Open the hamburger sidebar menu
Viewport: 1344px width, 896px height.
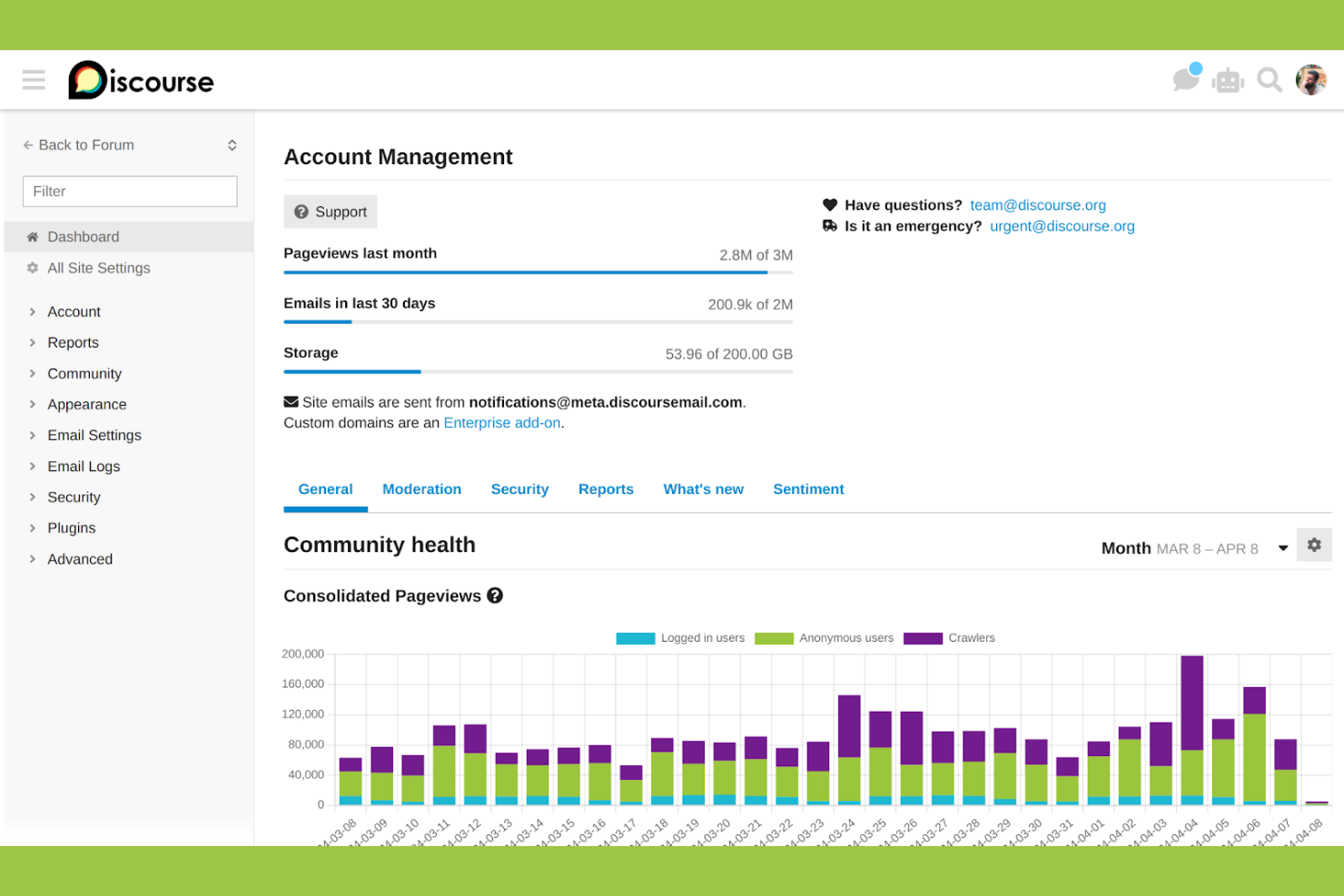pyautogui.click(x=34, y=80)
